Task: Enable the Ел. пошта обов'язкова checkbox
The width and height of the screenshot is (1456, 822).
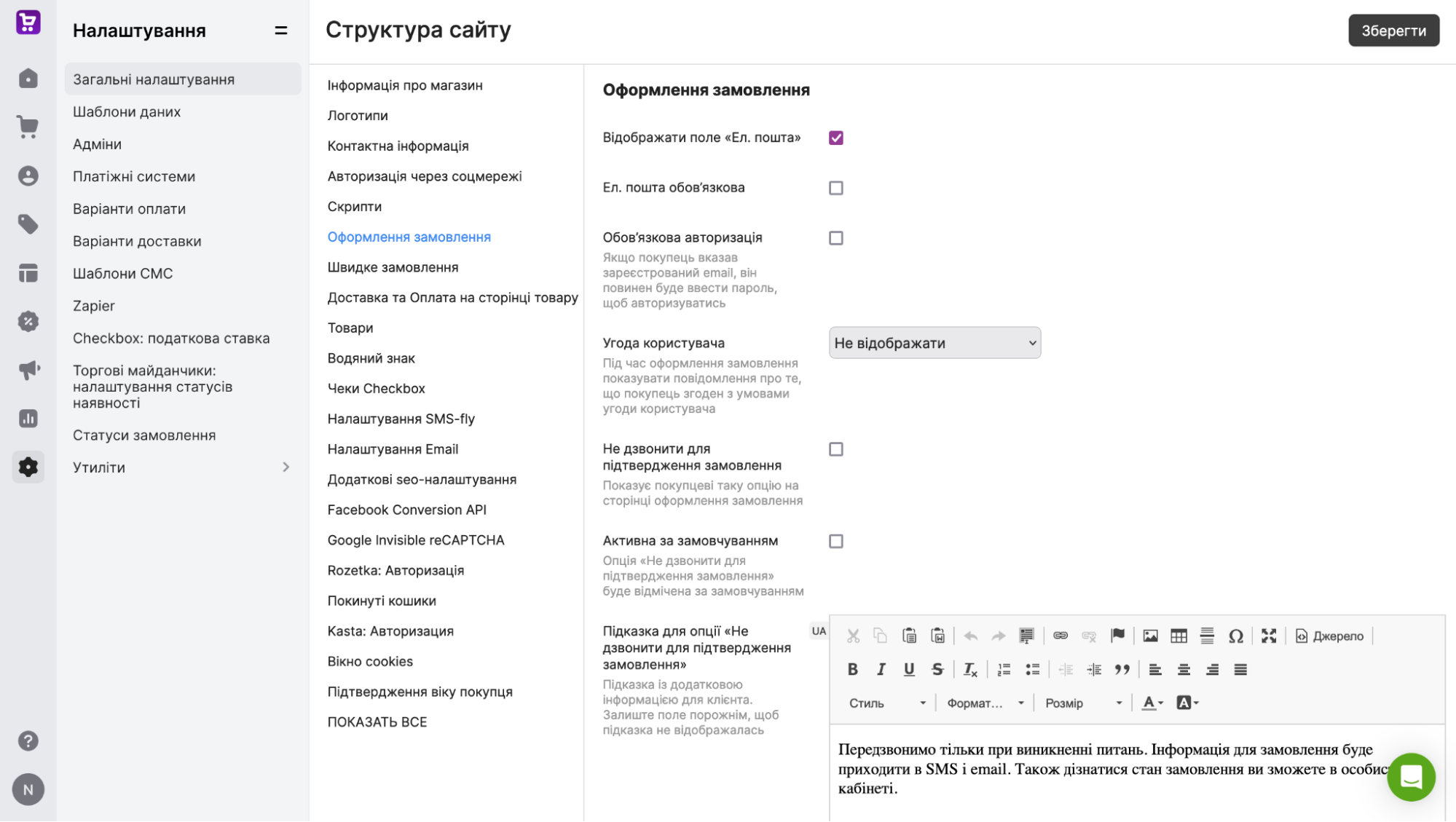Action: pyautogui.click(x=836, y=189)
